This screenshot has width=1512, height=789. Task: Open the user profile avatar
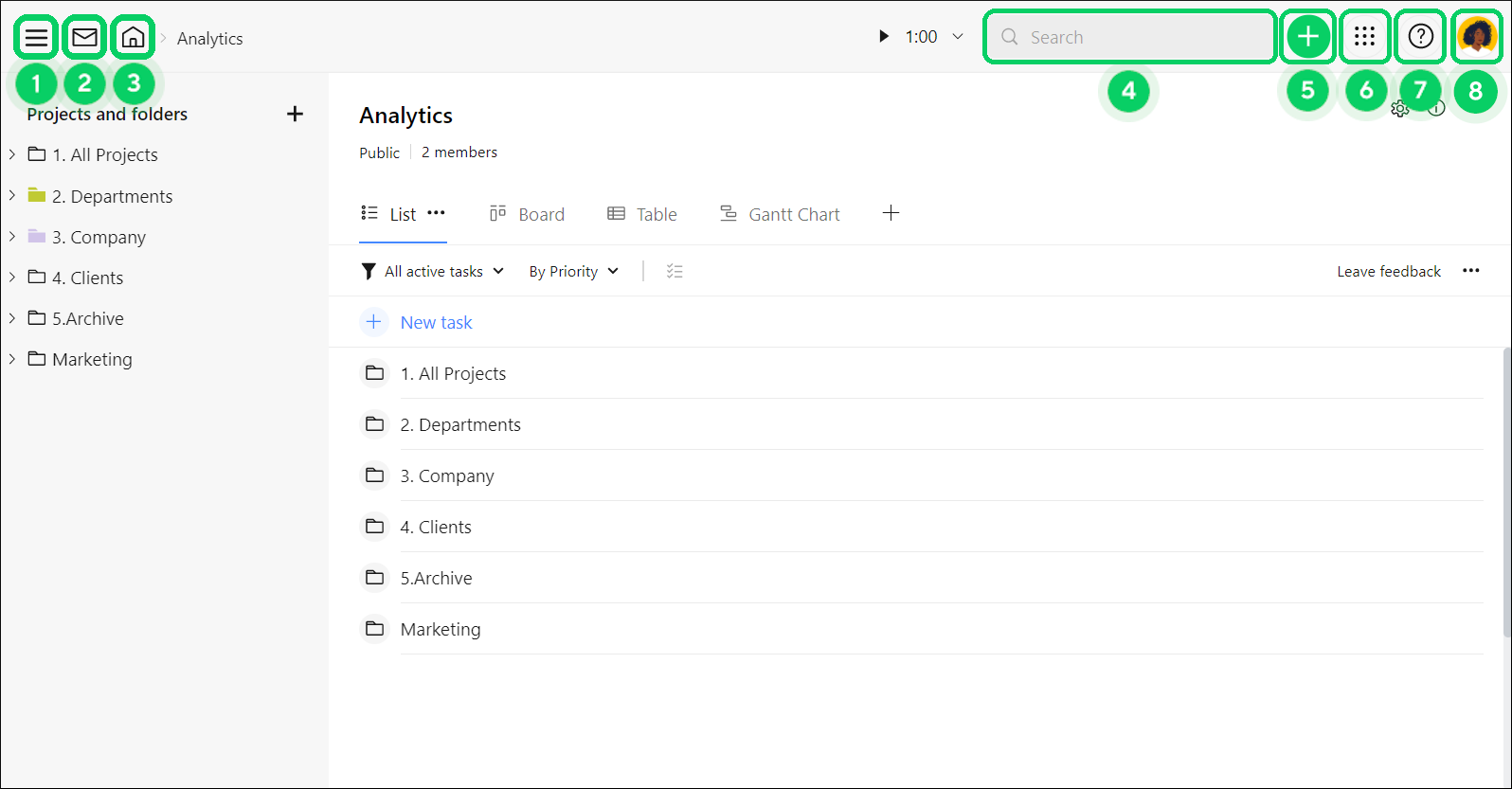tap(1476, 37)
